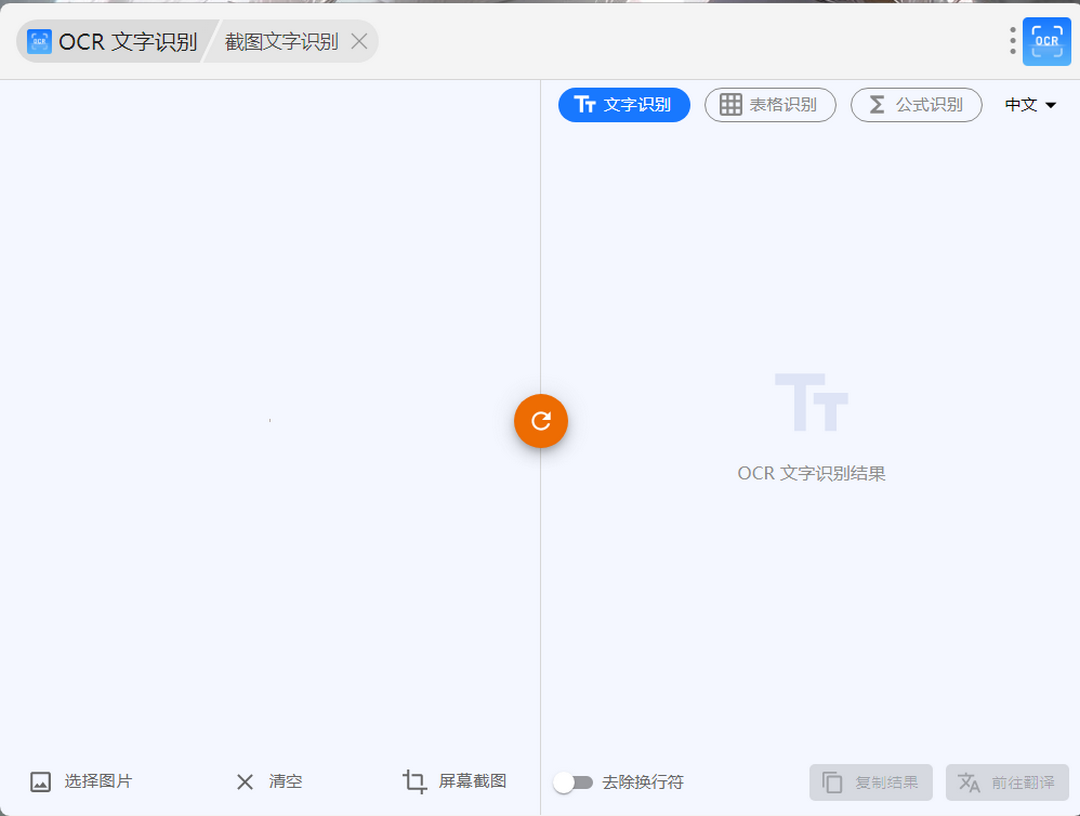Click the copy icon on 复制结果
The height and width of the screenshot is (816, 1080).
[x=832, y=783]
